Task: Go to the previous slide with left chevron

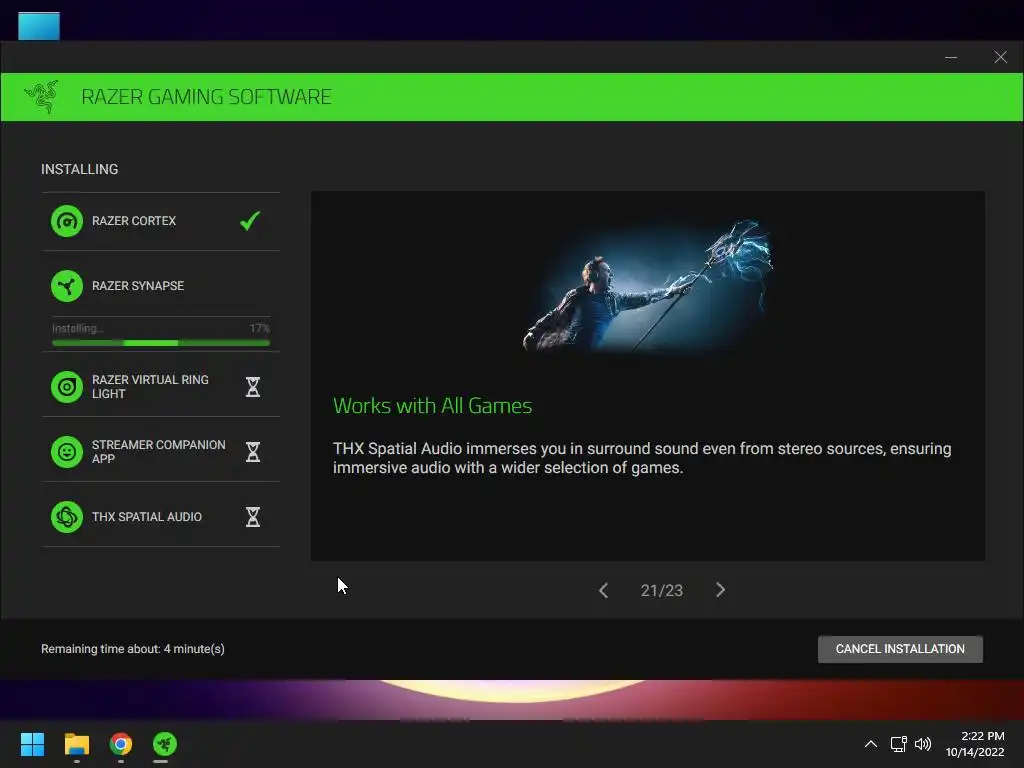Action: point(603,590)
